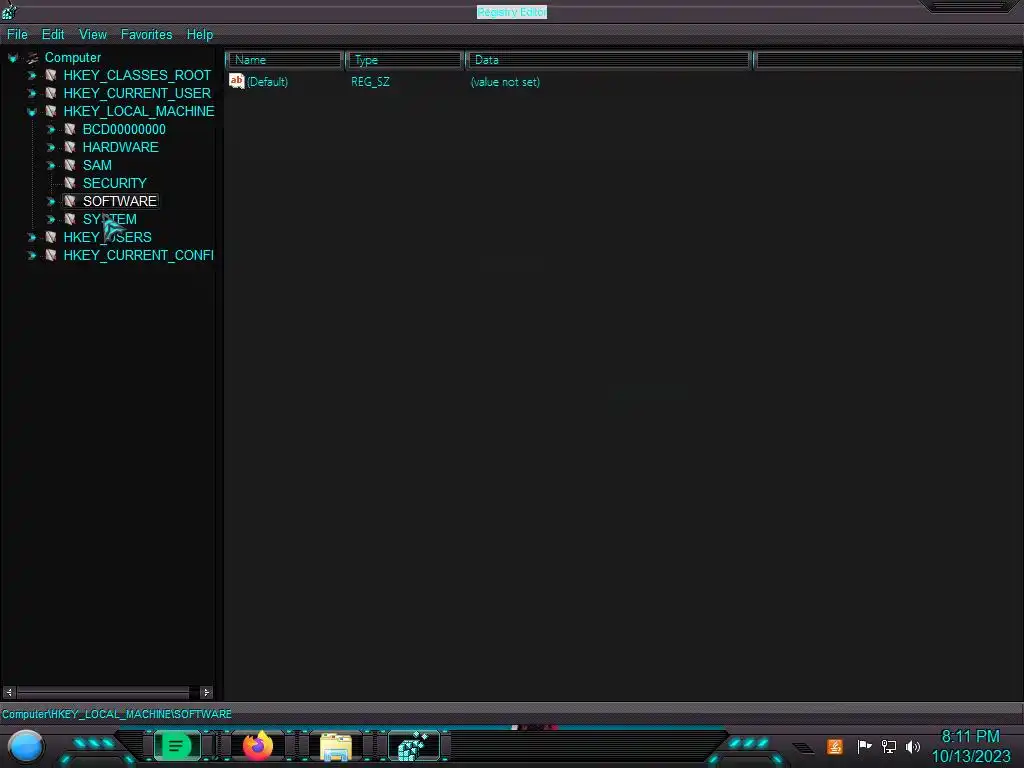Click the REG_SZ type cell
Image resolution: width=1024 pixels, height=768 pixels.
coord(370,82)
